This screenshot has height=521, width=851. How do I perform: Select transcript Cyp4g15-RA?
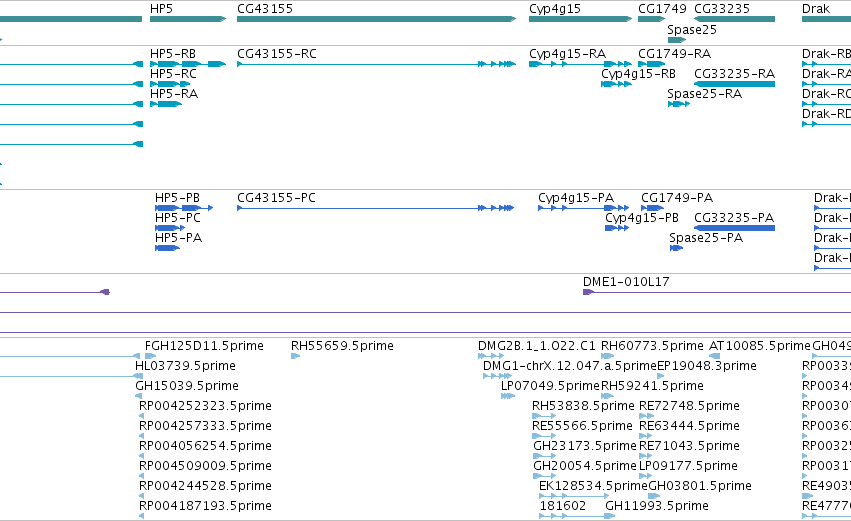[x=581, y=64]
